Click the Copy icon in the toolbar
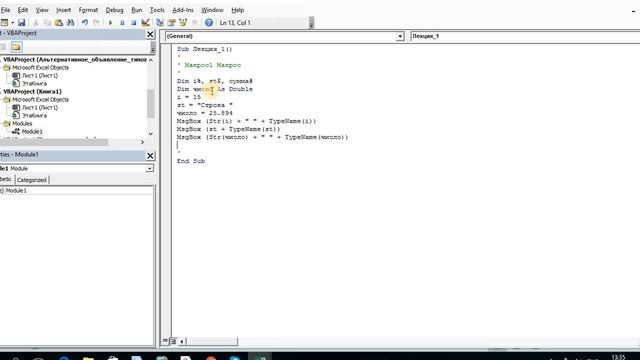The width and height of the screenshot is (640, 360). pos(47,23)
